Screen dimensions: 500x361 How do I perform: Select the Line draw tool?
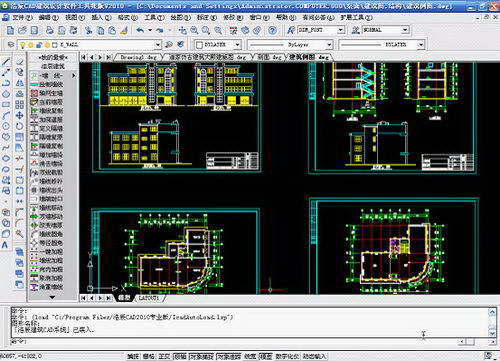click(x=6, y=62)
